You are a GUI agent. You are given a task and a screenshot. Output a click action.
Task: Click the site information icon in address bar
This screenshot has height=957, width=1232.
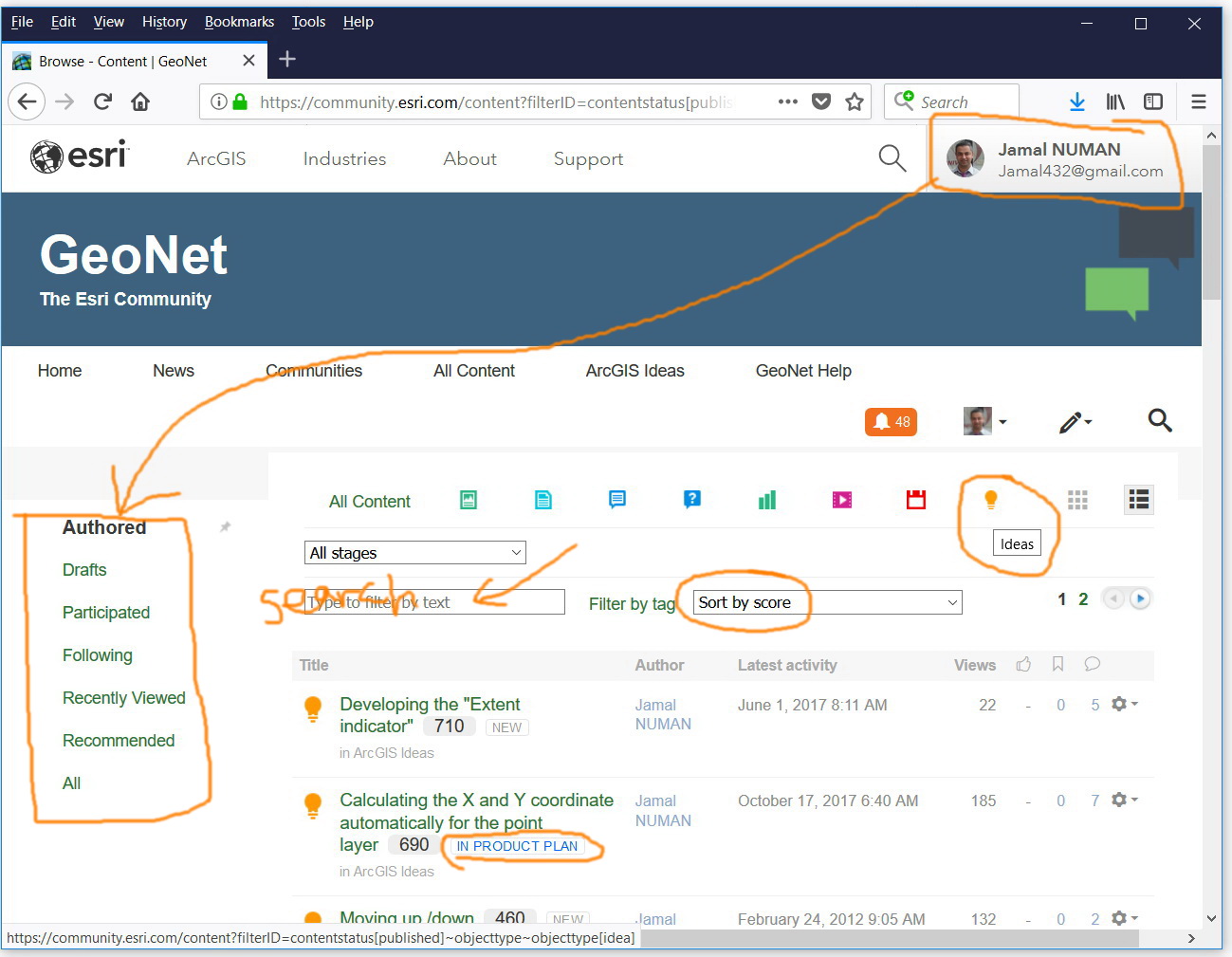click(x=218, y=101)
